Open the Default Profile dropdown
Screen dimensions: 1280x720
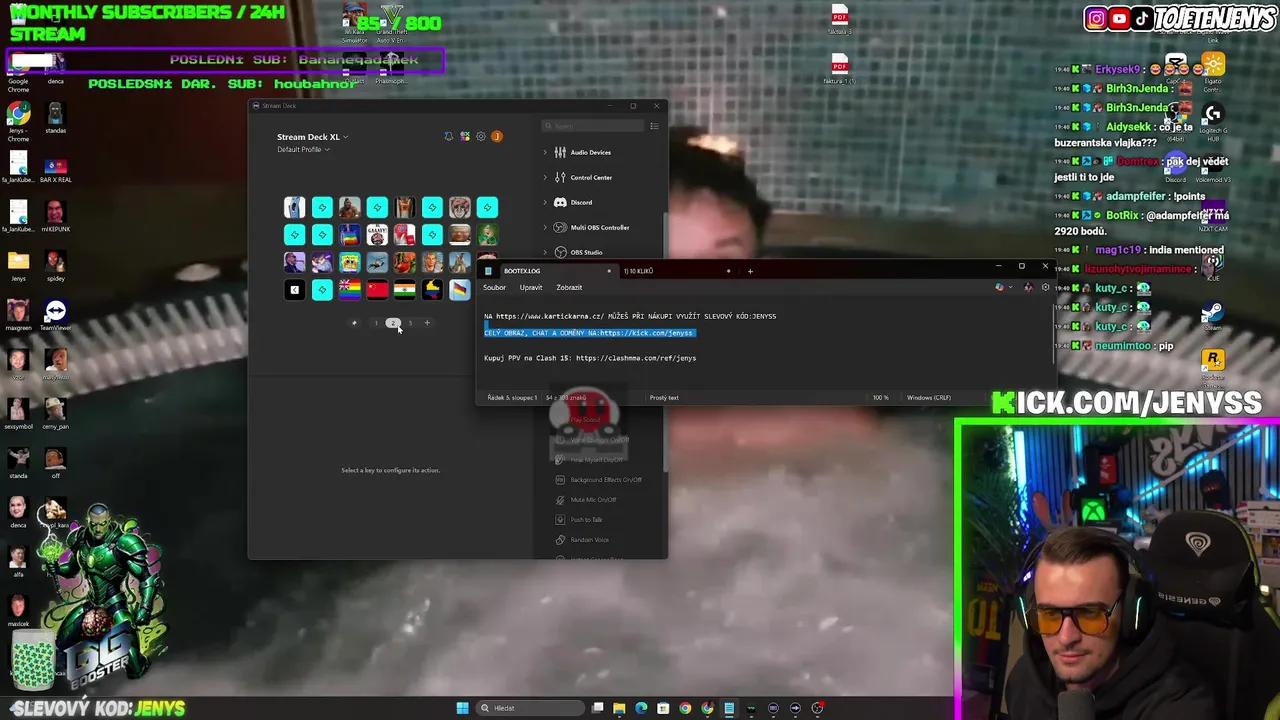click(303, 150)
